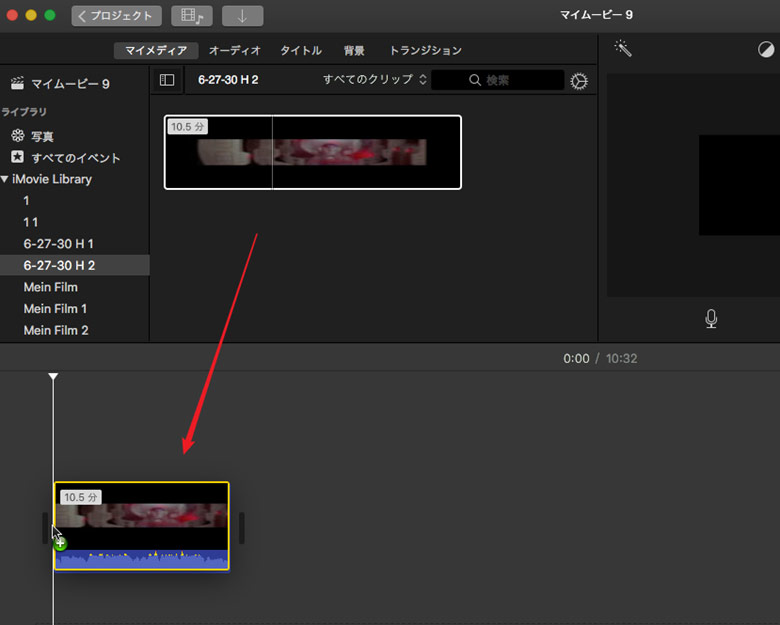Select the Mein Film 1 event
Screen dimensions: 780x625
(55, 309)
